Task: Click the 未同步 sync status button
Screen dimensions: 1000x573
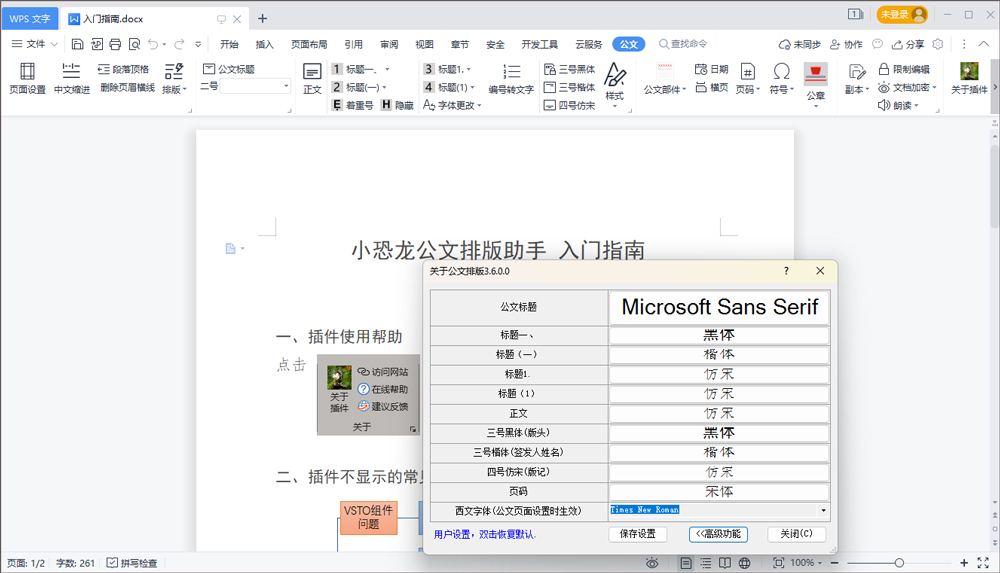Action: coord(800,44)
